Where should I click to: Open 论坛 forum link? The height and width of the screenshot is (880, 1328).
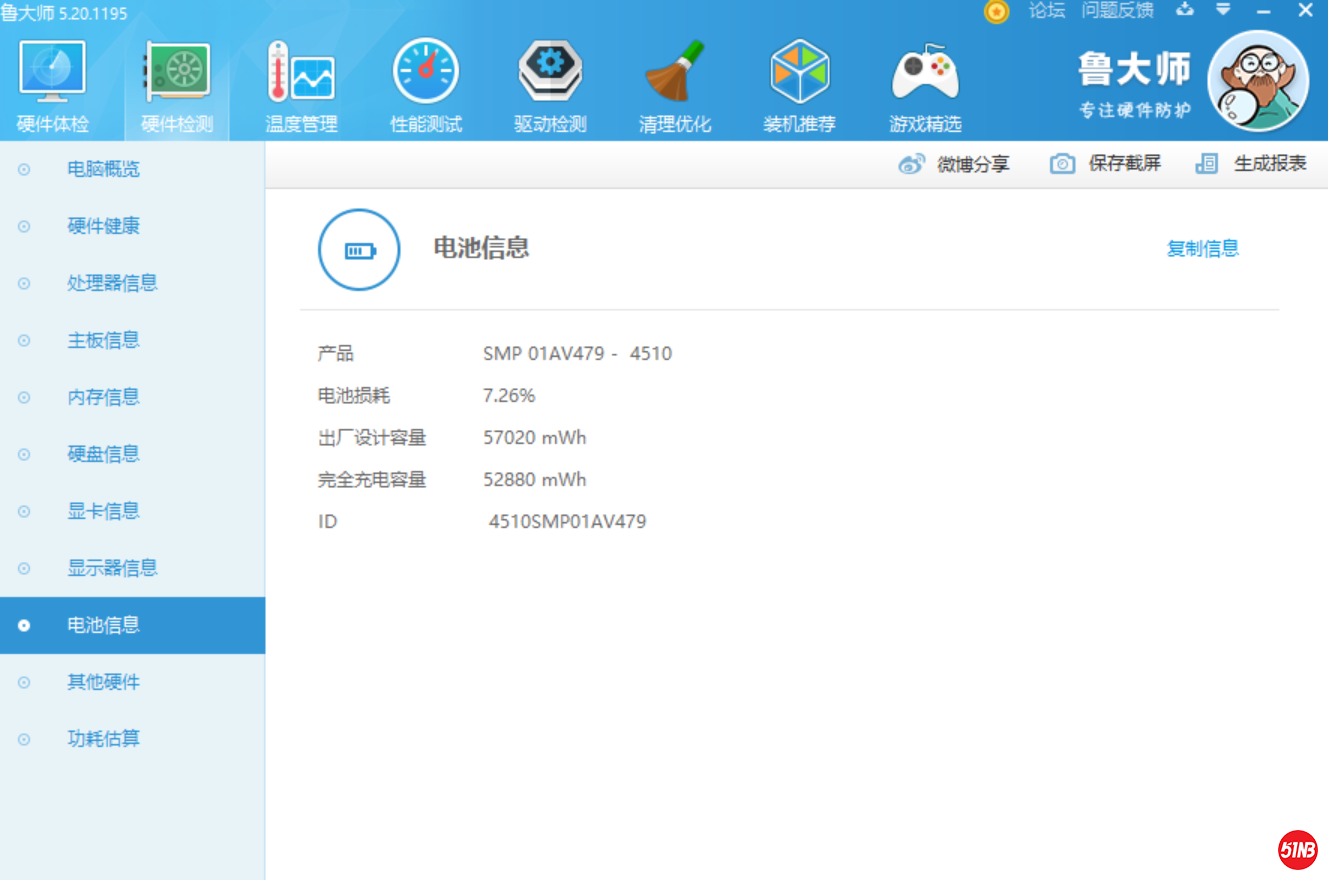[x=1047, y=11]
